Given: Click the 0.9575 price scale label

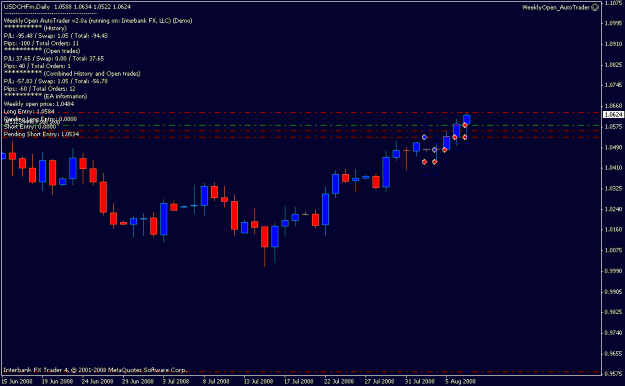Looking at the screenshot, I should (x=613, y=374).
